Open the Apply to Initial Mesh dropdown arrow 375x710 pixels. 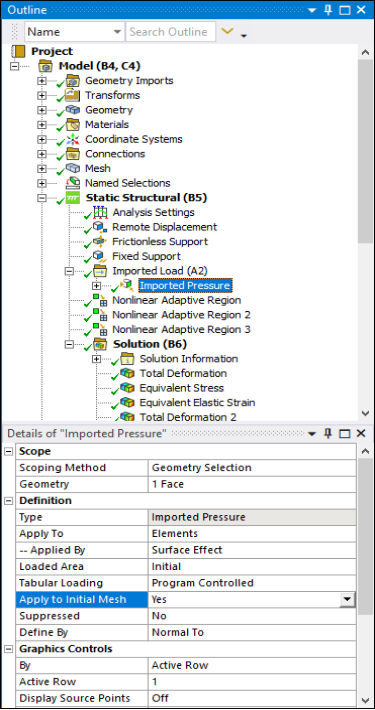tap(347, 600)
